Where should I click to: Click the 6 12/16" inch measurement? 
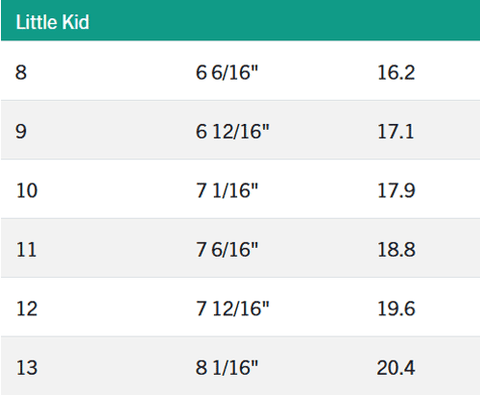pyautogui.click(x=232, y=131)
